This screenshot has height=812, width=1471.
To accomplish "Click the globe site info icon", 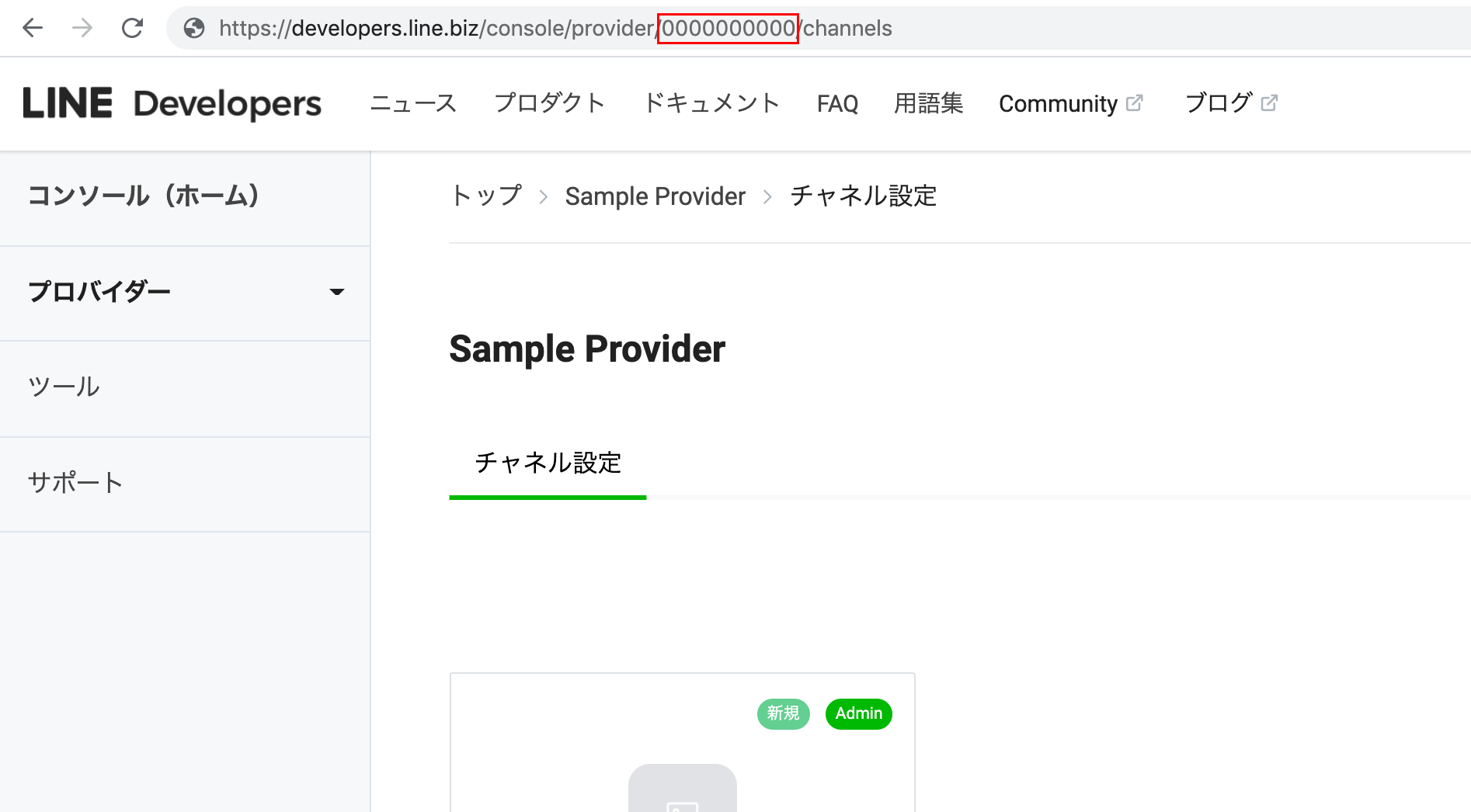I will pos(193,28).
